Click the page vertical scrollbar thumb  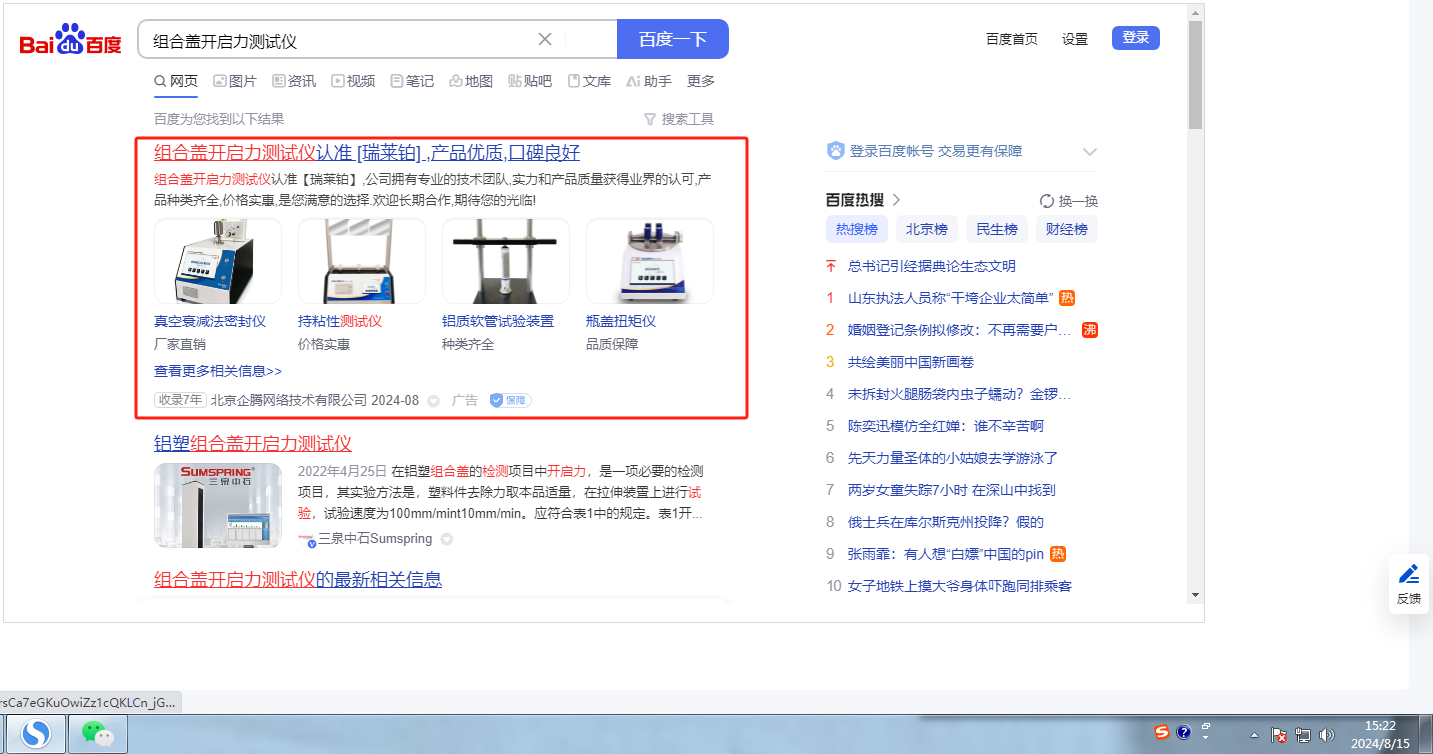[x=1196, y=75]
